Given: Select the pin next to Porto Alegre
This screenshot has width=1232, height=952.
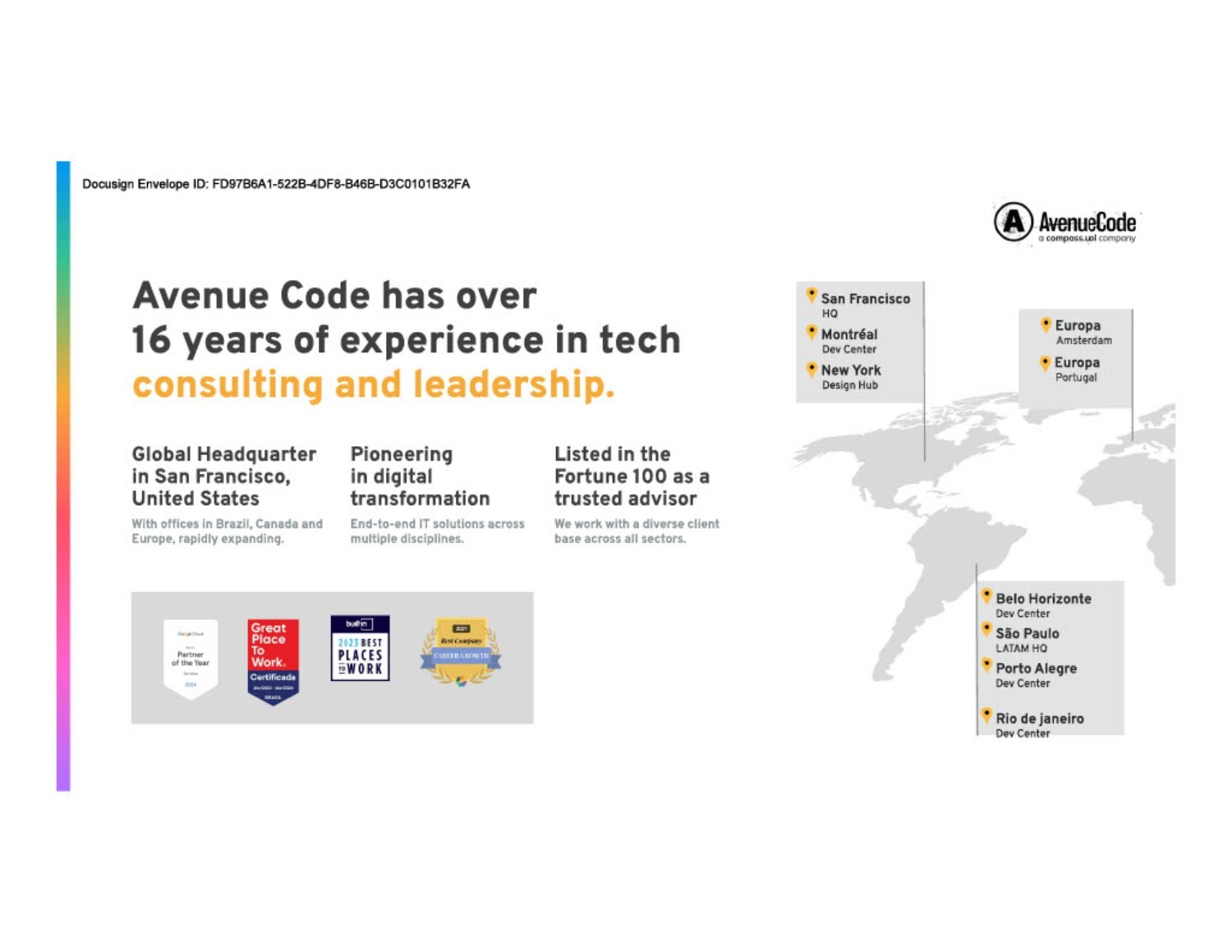Looking at the screenshot, I should [986, 666].
